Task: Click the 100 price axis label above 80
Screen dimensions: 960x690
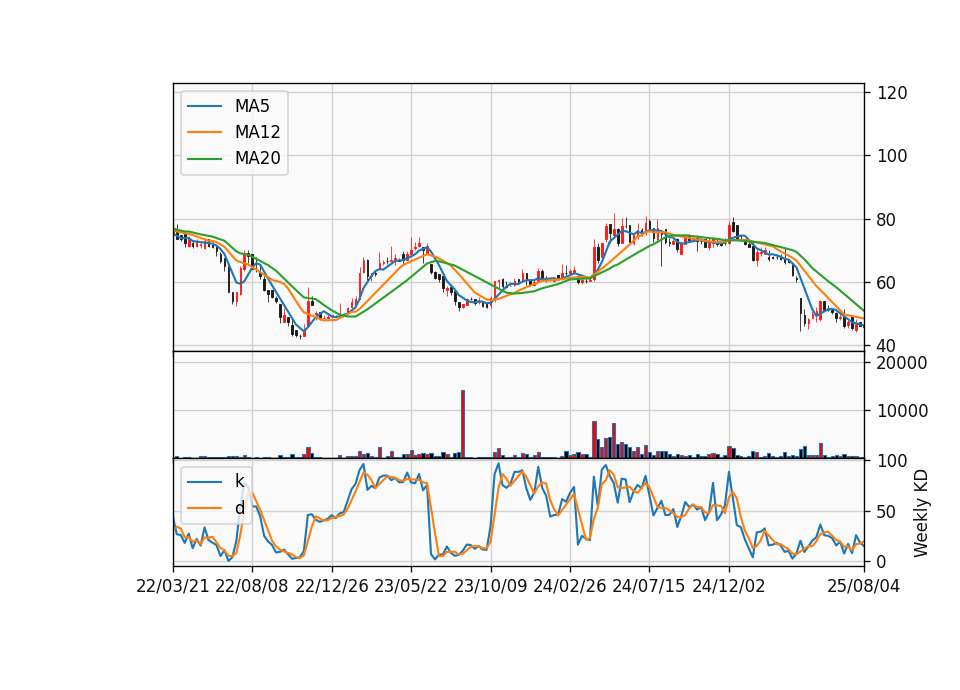Action: pos(892,156)
